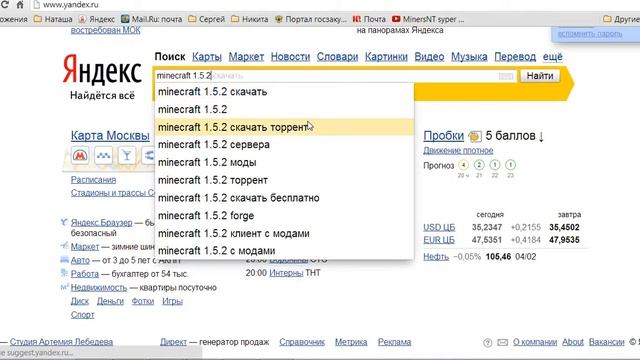The height and width of the screenshot is (360, 640).
Task: Open the Сергей bookmarks folder
Action: 207,19
